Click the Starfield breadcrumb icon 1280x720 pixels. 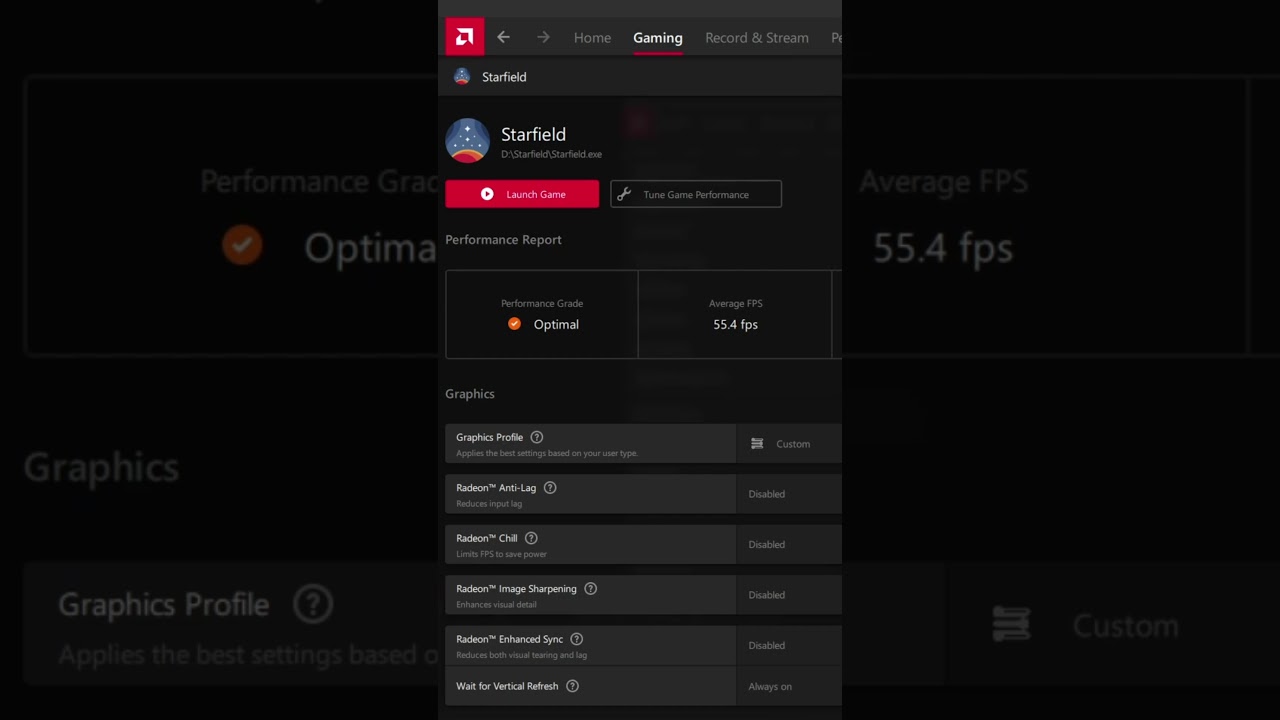coord(462,76)
